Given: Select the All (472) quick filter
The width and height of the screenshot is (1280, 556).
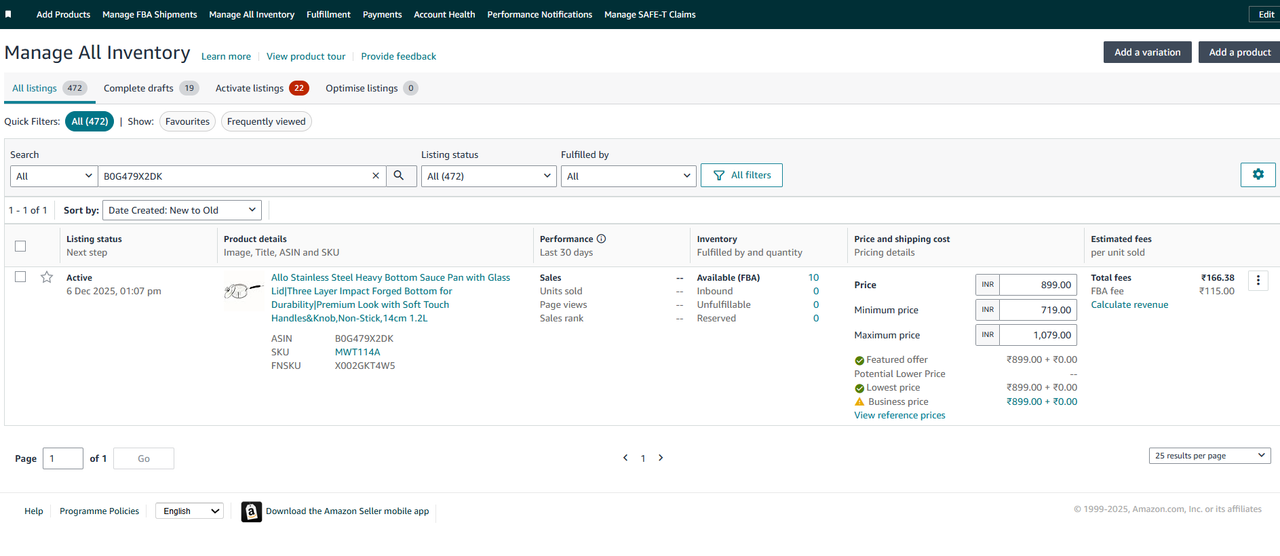Looking at the screenshot, I should 90,121.
